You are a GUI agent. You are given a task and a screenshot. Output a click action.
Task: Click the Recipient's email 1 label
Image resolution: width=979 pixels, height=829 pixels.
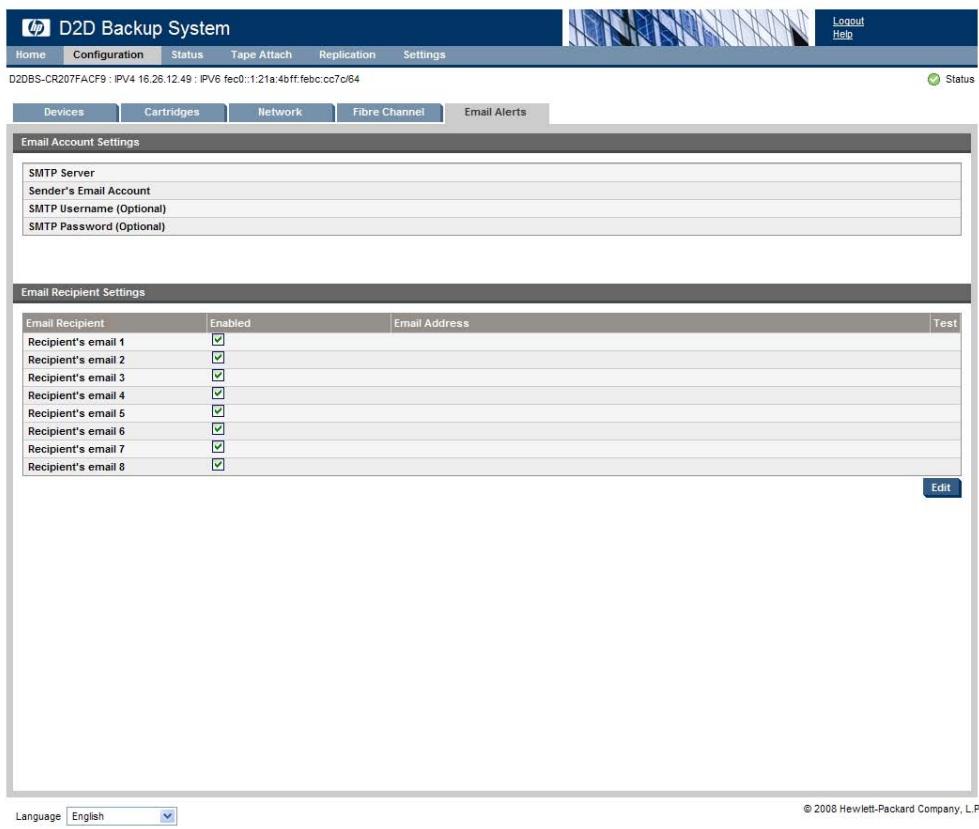(76, 342)
